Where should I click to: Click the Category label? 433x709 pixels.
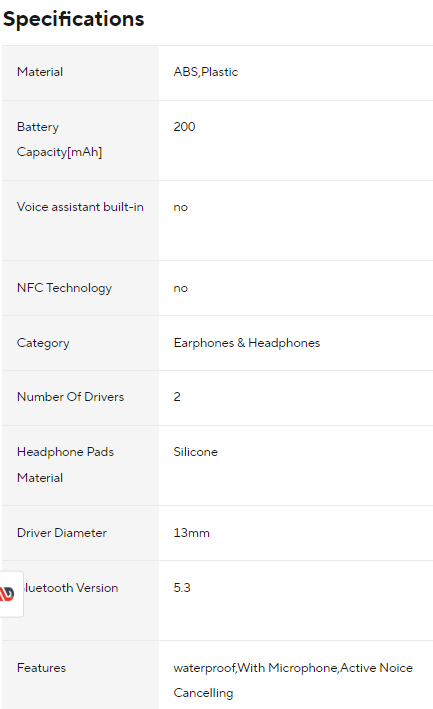click(x=43, y=343)
